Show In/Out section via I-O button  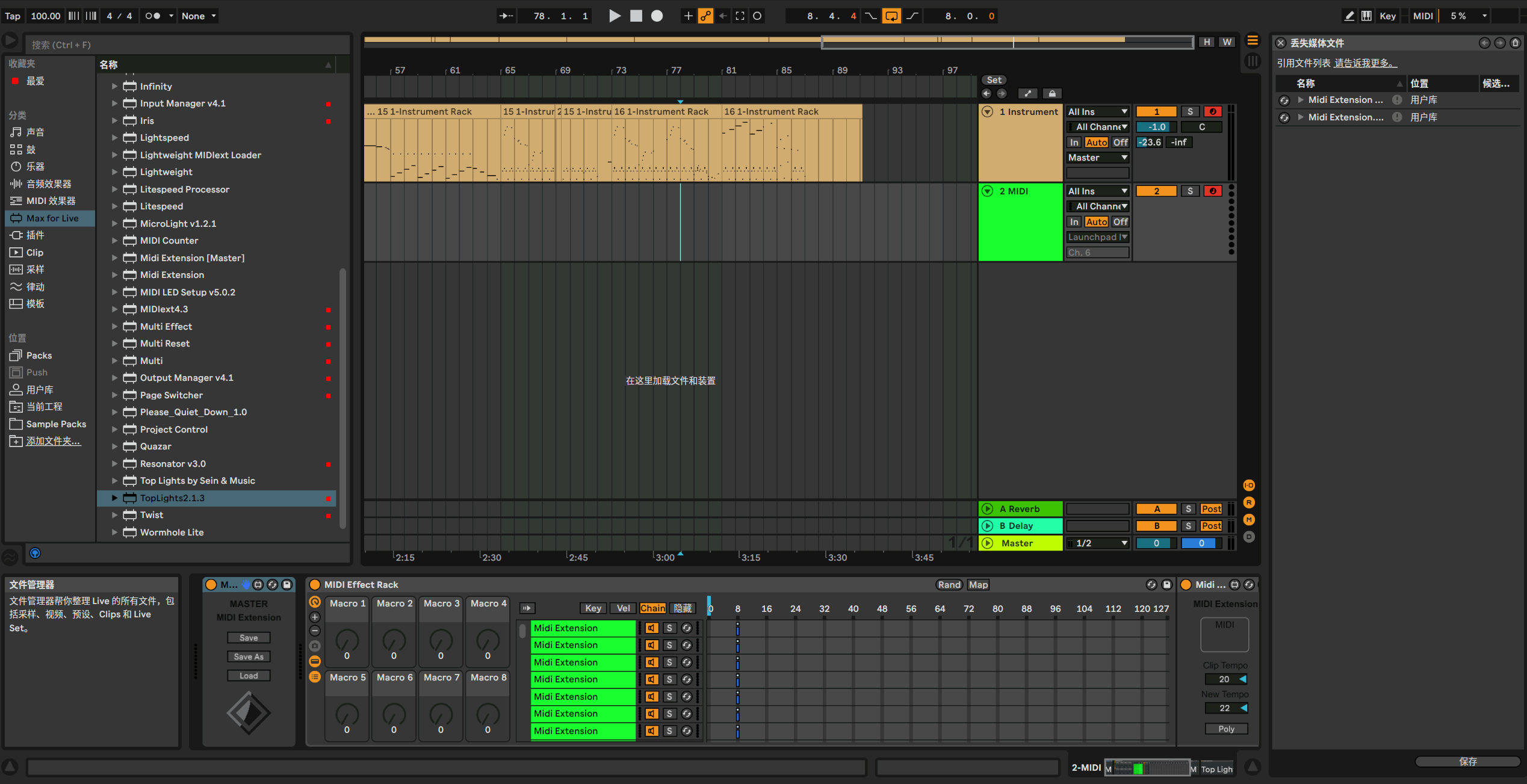click(x=1249, y=486)
